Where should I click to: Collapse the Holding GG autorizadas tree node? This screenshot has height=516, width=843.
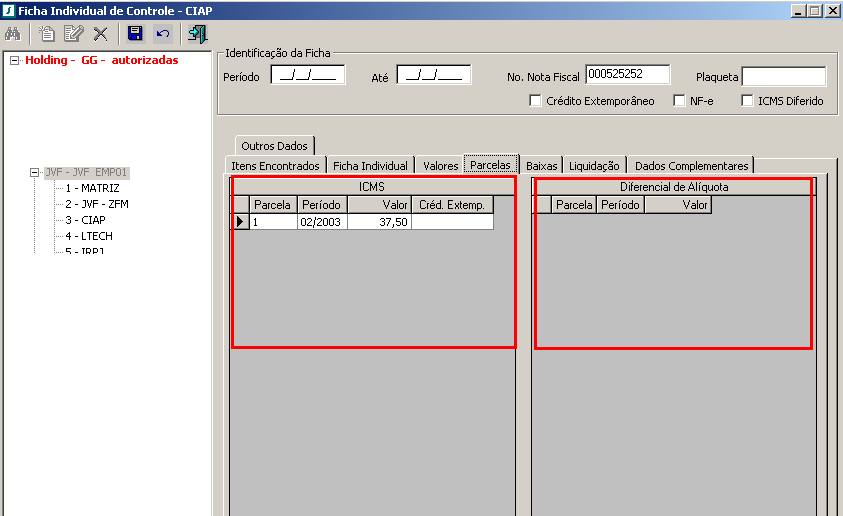pos(15,60)
